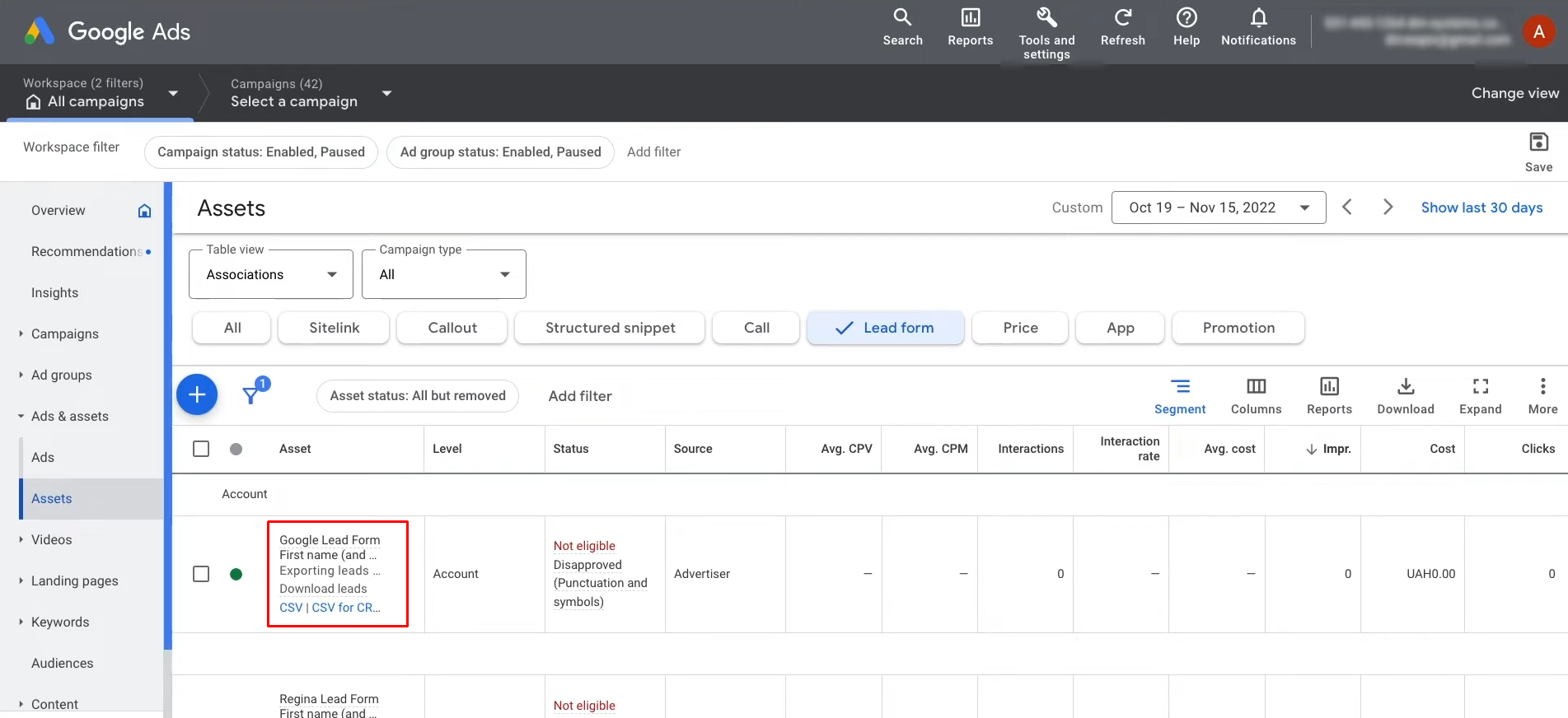The width and height of the screenshot is (1568, 718).
Task: Click the status dot column header
Action: [236, 449]
